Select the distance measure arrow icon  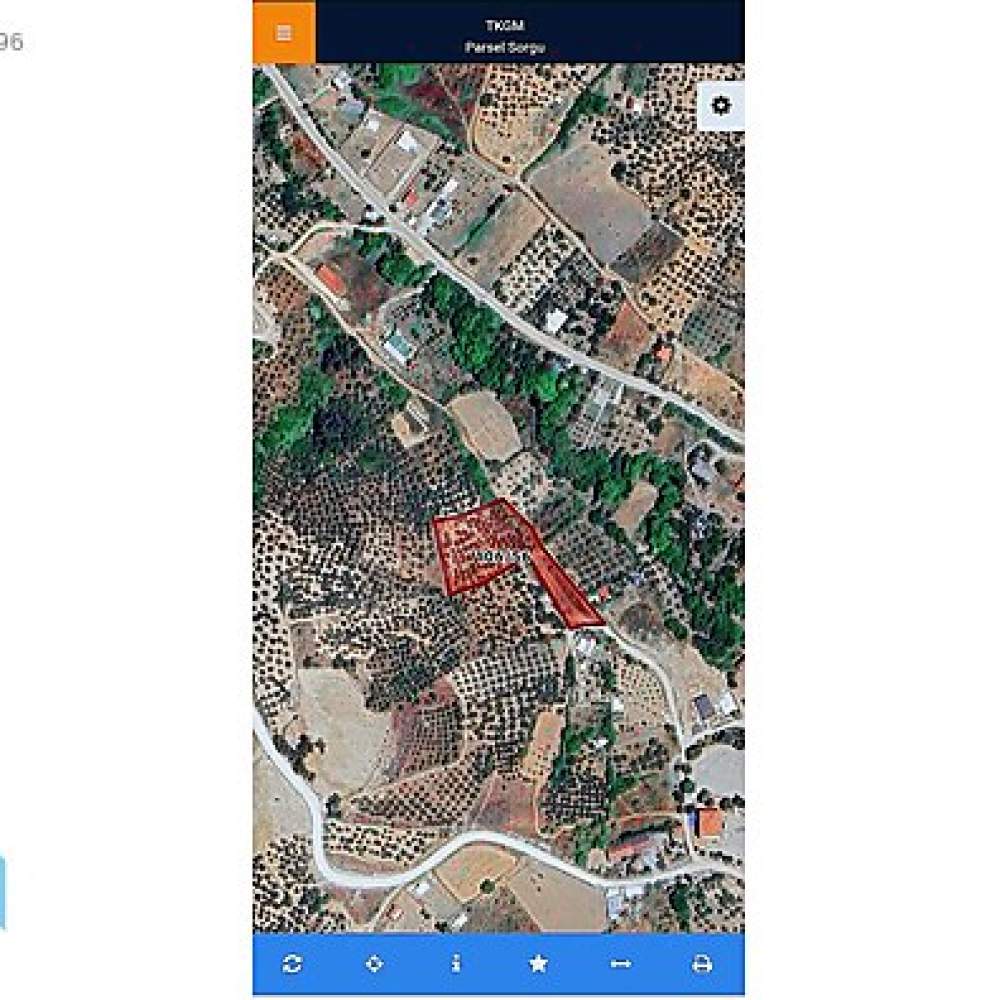(x=620, y=964)
